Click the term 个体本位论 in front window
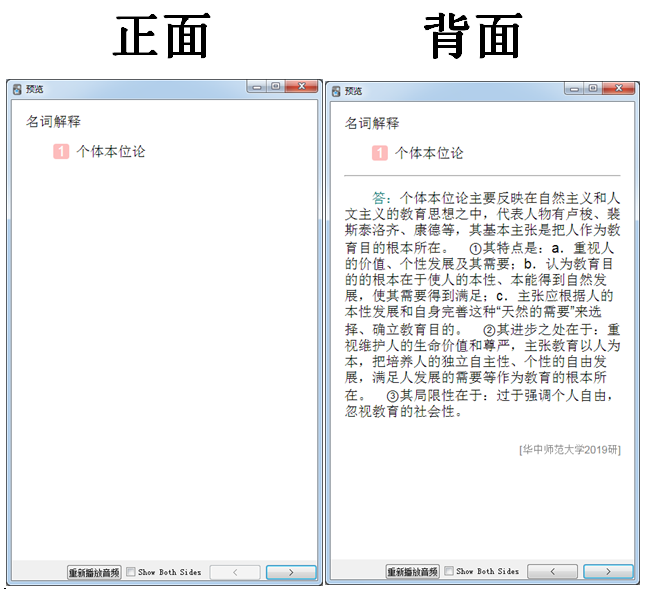Image resolution: width=646 pixels, height=589 pixels. pos(111,152)
